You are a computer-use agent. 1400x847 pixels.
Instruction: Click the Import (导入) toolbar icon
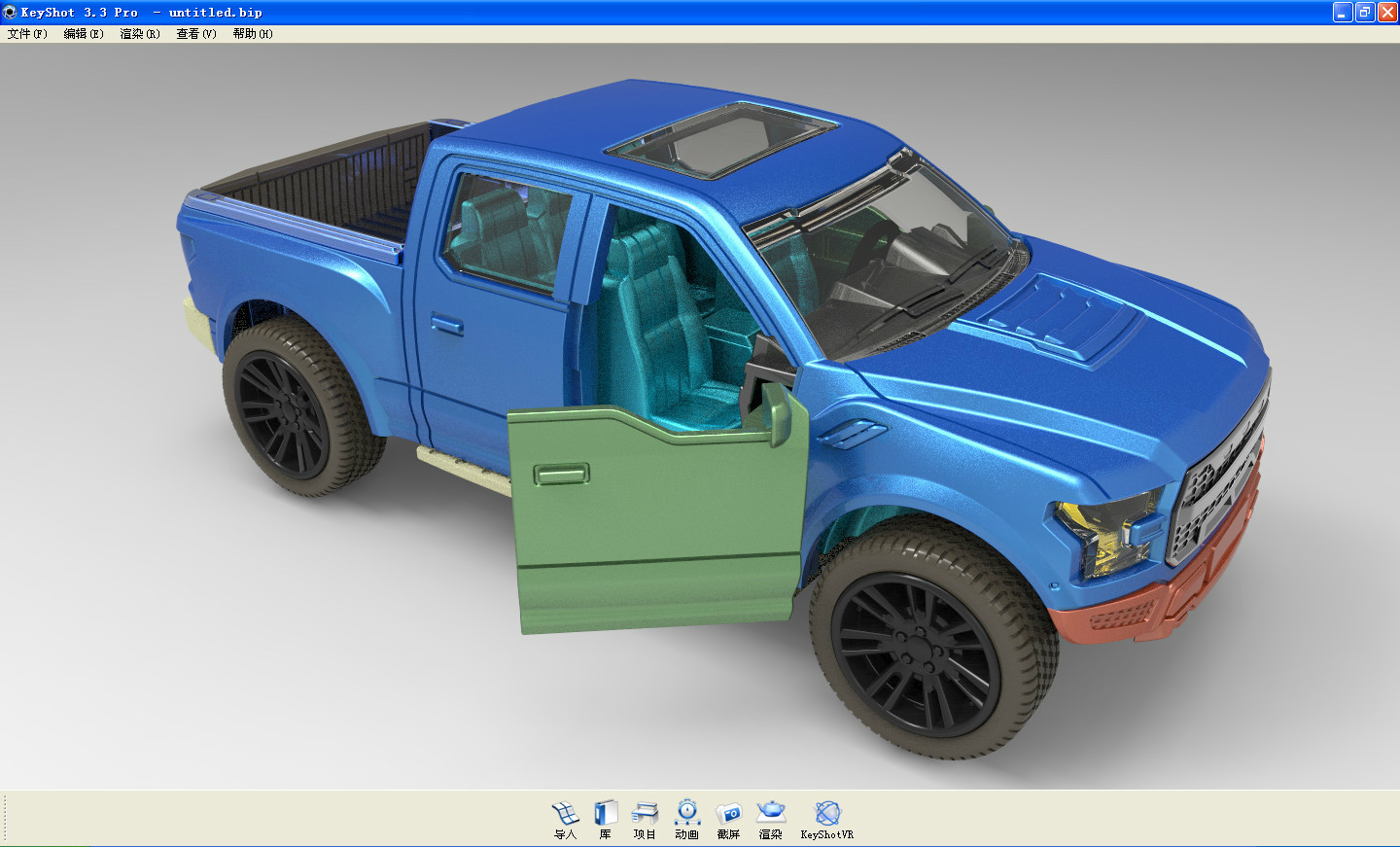click(x=565, y=814)
